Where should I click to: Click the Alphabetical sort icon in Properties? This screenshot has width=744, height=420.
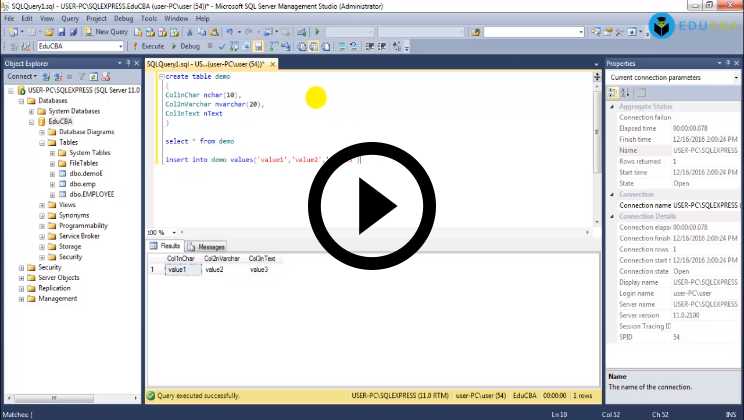tap(624, 92)
